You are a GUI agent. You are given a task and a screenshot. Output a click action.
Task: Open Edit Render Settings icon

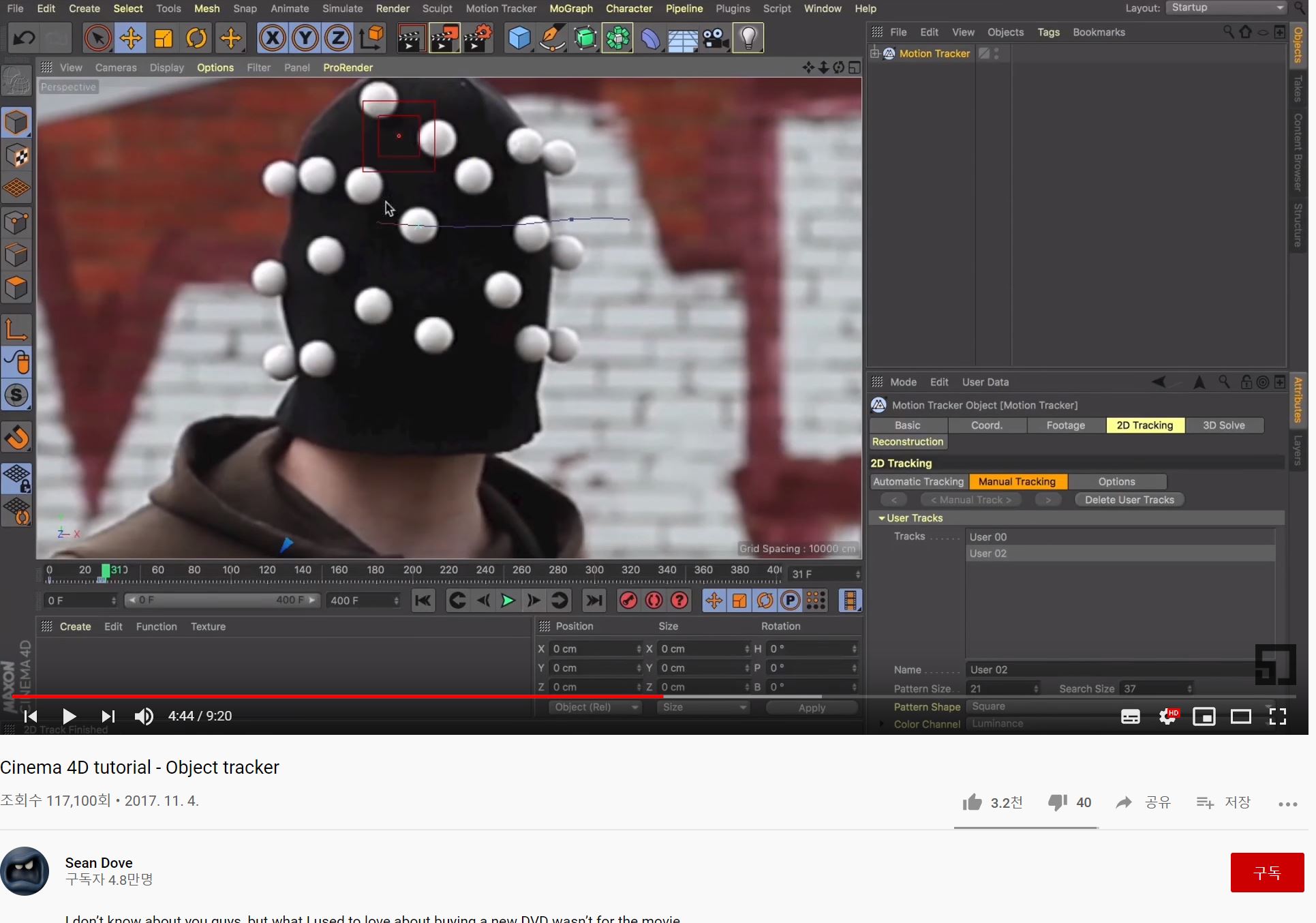point(478,38)
